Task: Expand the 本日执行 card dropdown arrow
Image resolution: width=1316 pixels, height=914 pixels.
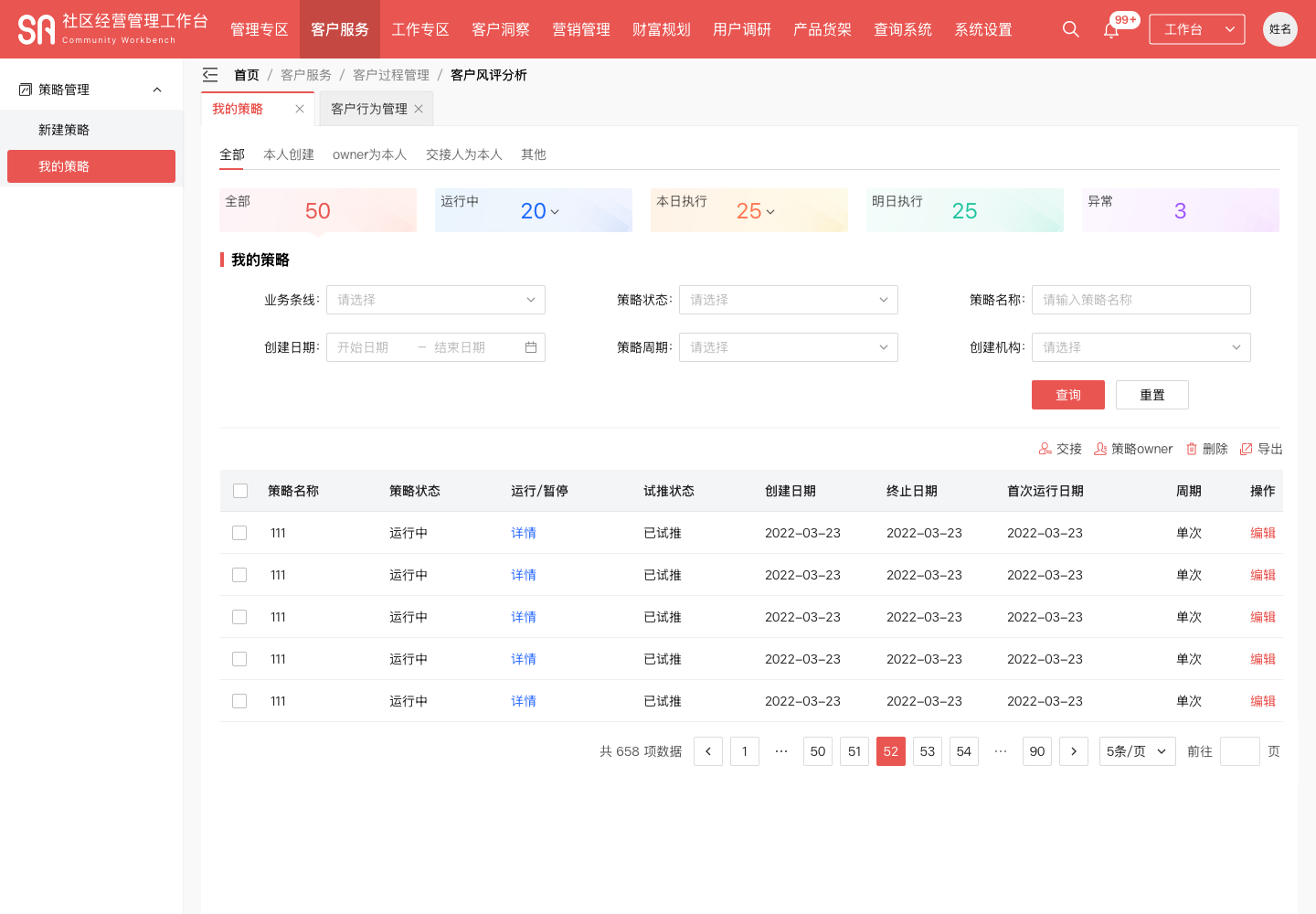Action: point(770,212)
